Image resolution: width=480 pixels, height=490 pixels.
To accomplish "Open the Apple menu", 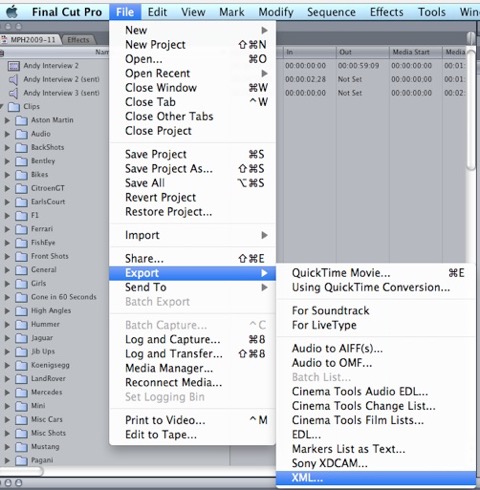I will 12,12.
